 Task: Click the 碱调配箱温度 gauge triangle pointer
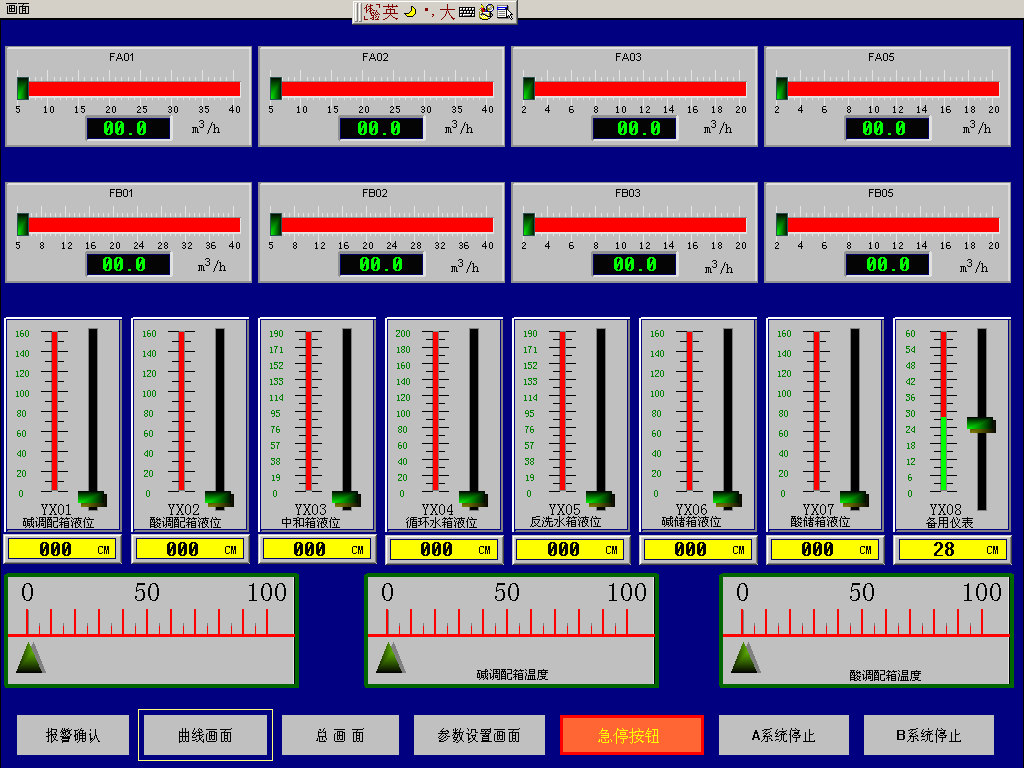pos(390,657)
